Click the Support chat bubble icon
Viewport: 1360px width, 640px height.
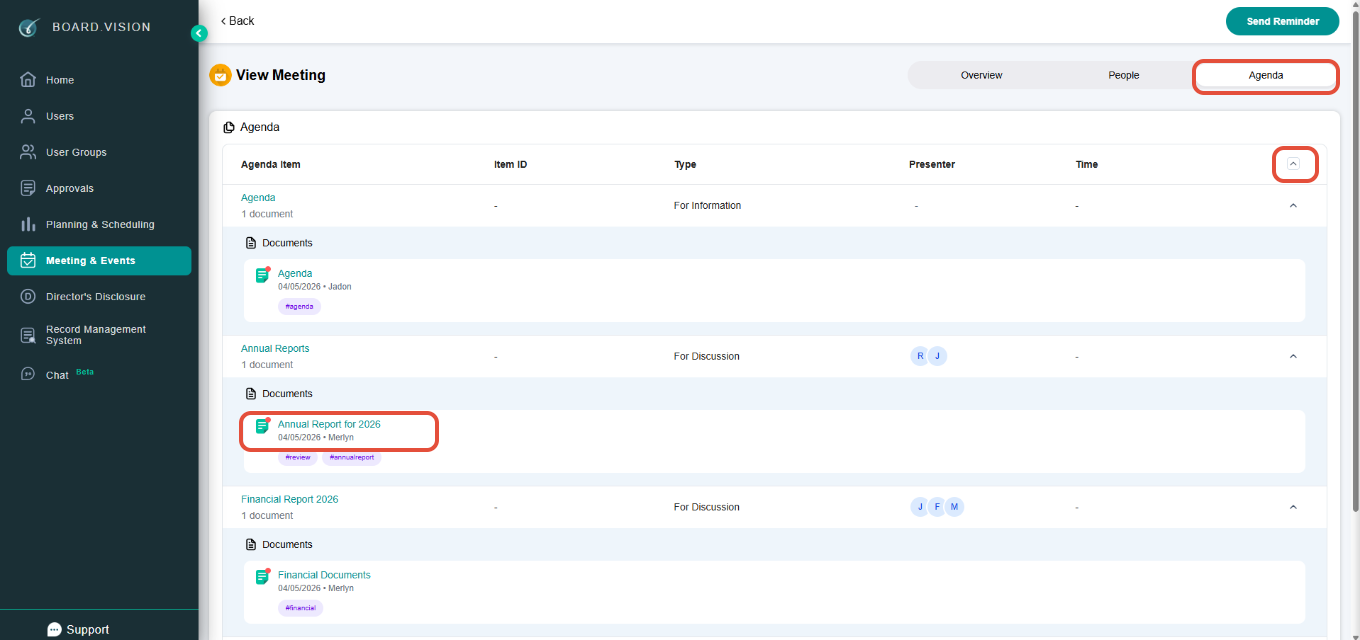click(x=55, y=630)
